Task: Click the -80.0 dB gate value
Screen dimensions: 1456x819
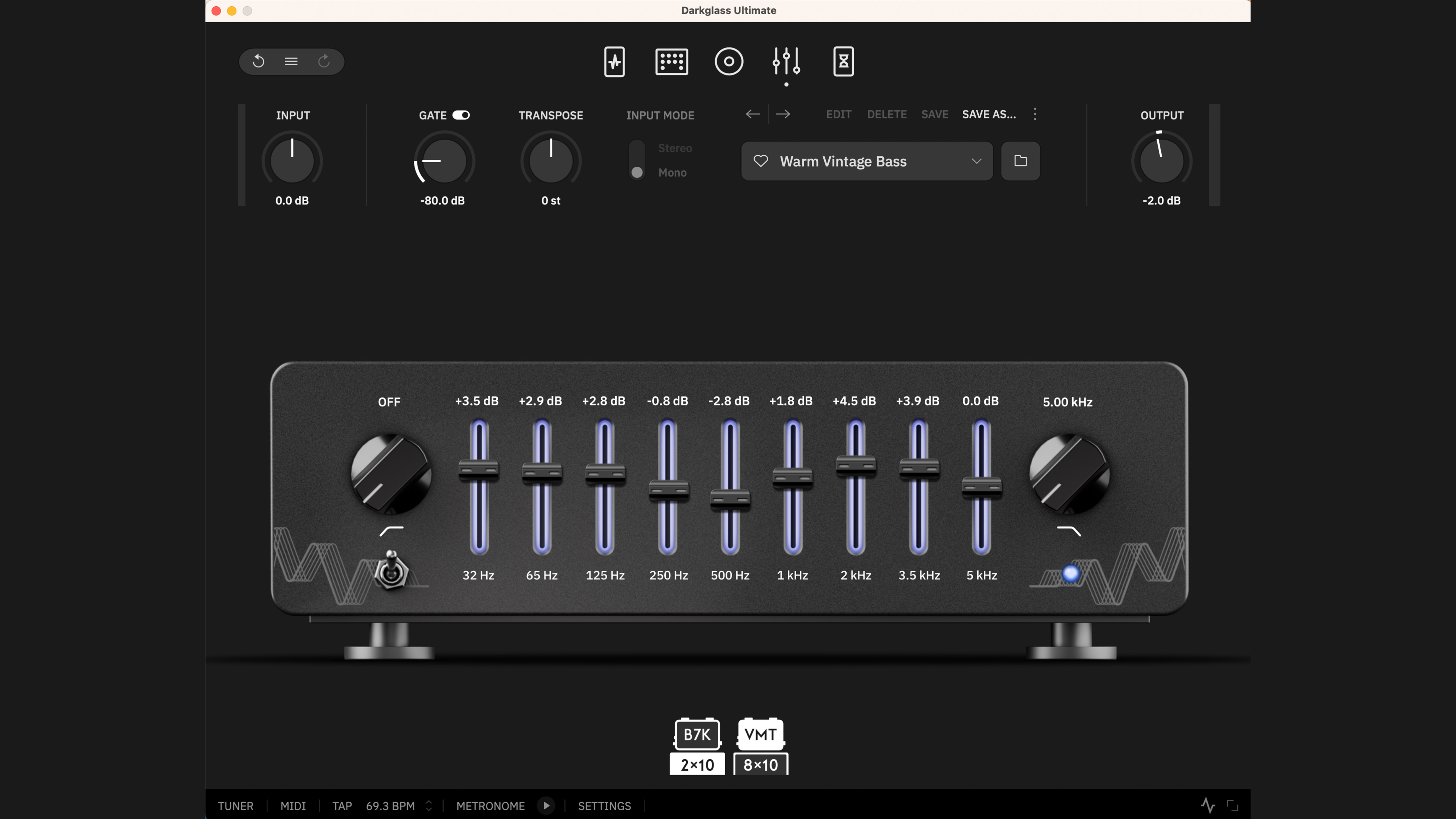Action: (x=443, y=201)
